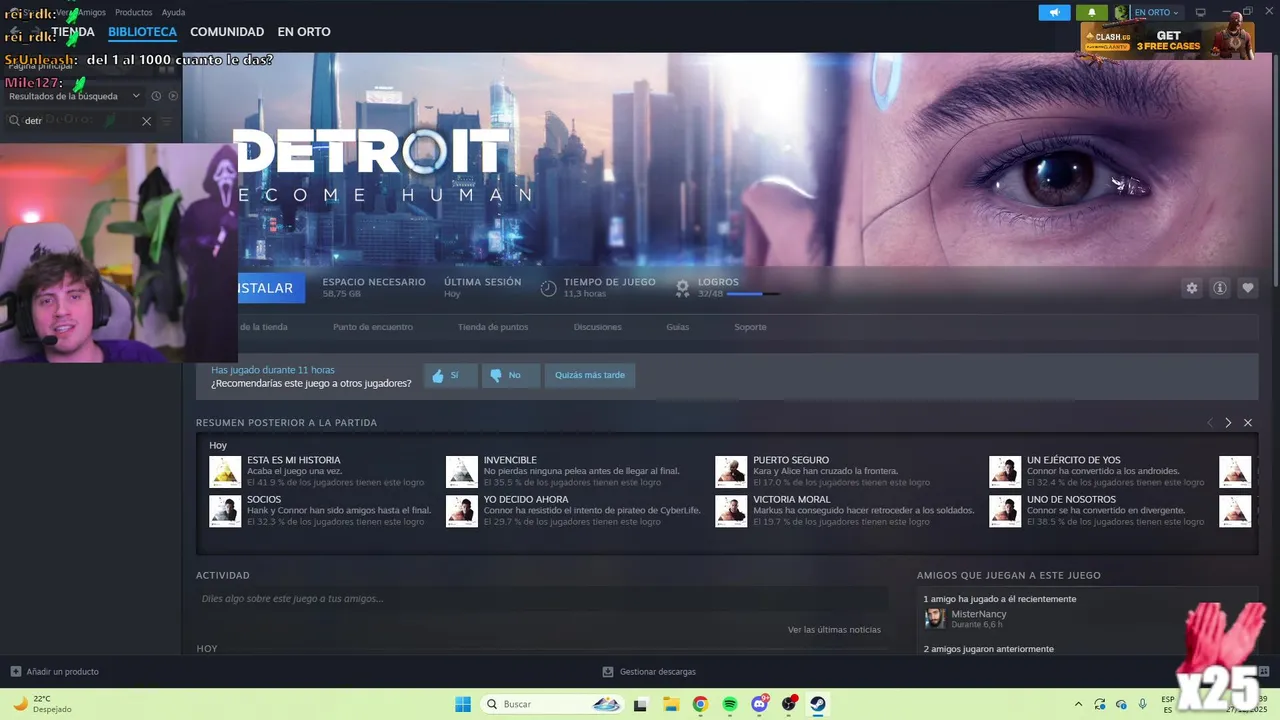Viewport: 1280px width, 720px height.
Task: Open Ver las últimas noticias link
Action: (x=834, y=630)
